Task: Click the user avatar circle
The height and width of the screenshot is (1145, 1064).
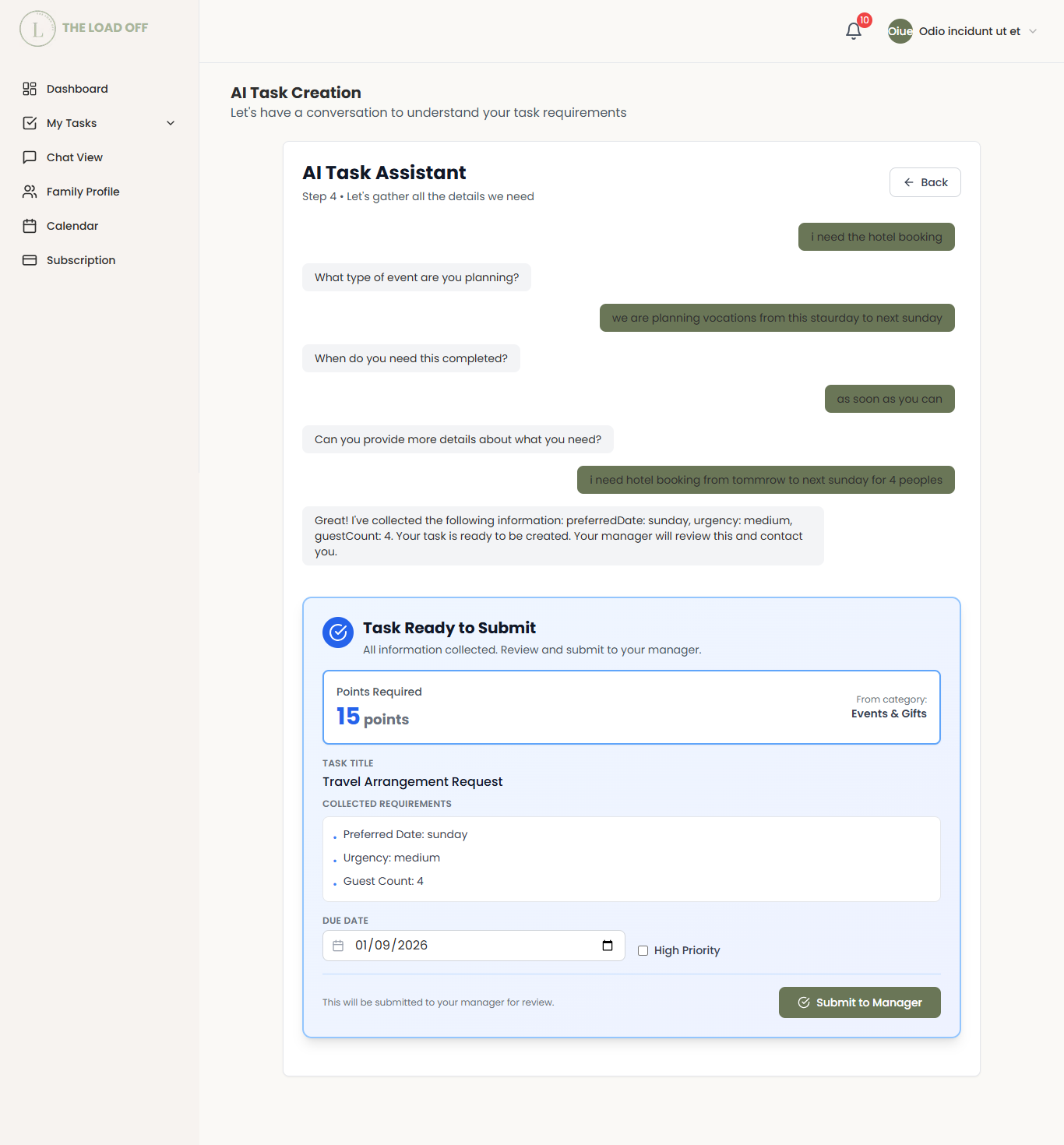Action: (x=900, y=31)
